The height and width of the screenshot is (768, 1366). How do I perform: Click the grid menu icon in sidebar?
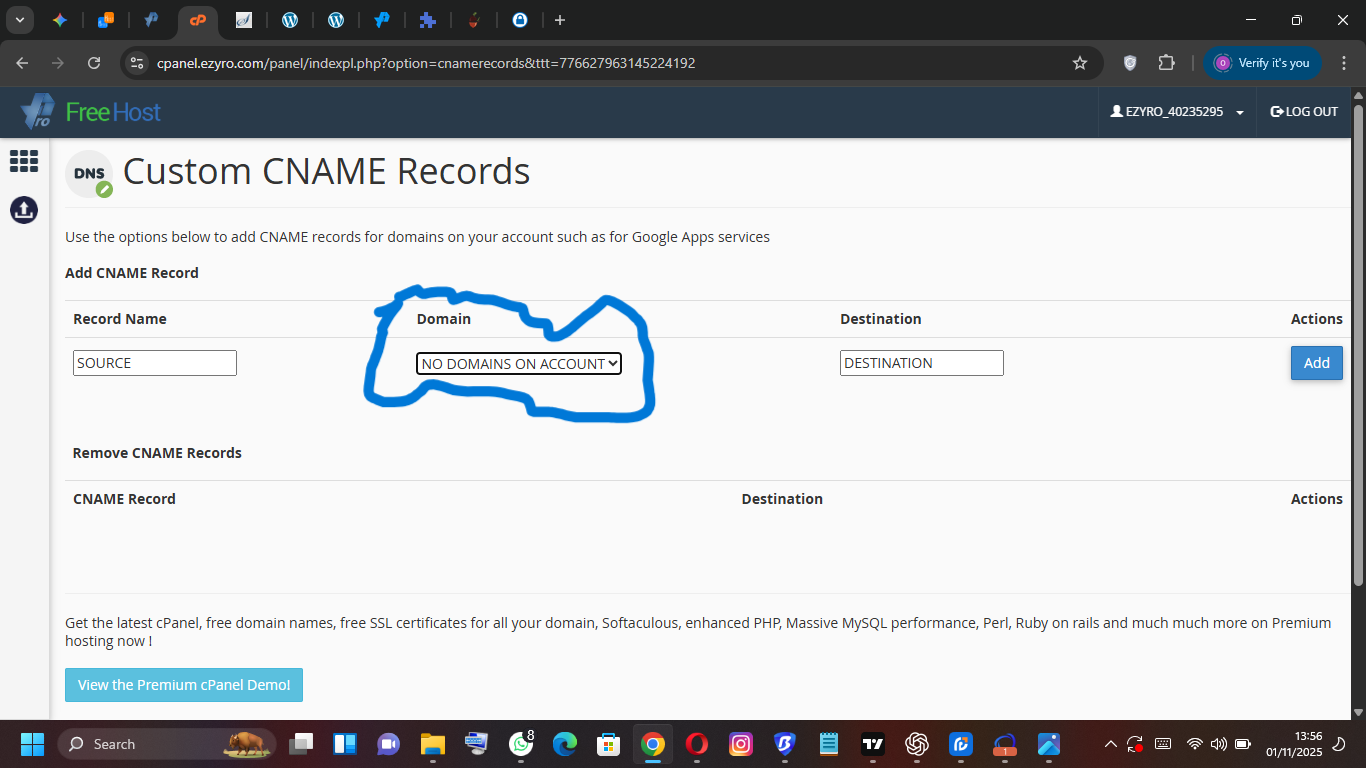point(24,161)
